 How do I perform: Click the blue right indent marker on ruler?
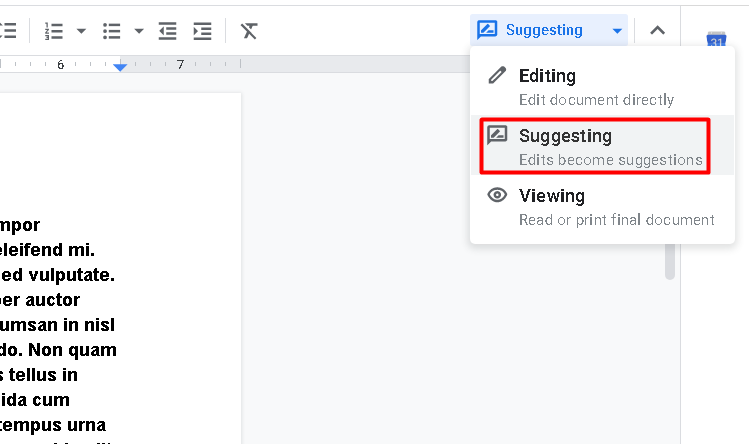(x=120, y=66)
